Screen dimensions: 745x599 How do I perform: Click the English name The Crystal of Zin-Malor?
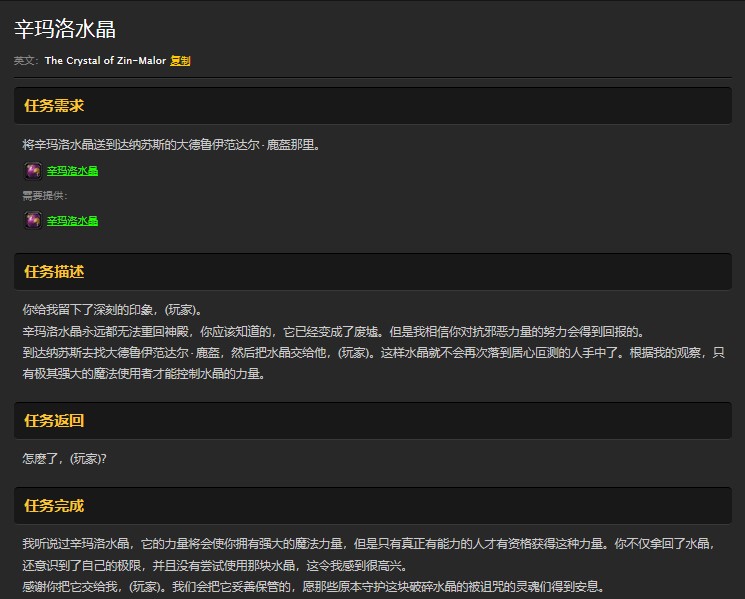105,61
